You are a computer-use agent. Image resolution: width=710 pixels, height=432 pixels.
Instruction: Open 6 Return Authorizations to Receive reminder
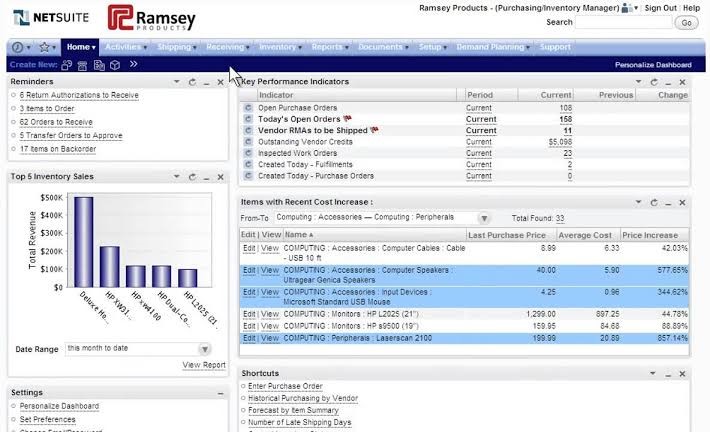tap(79, 95)
